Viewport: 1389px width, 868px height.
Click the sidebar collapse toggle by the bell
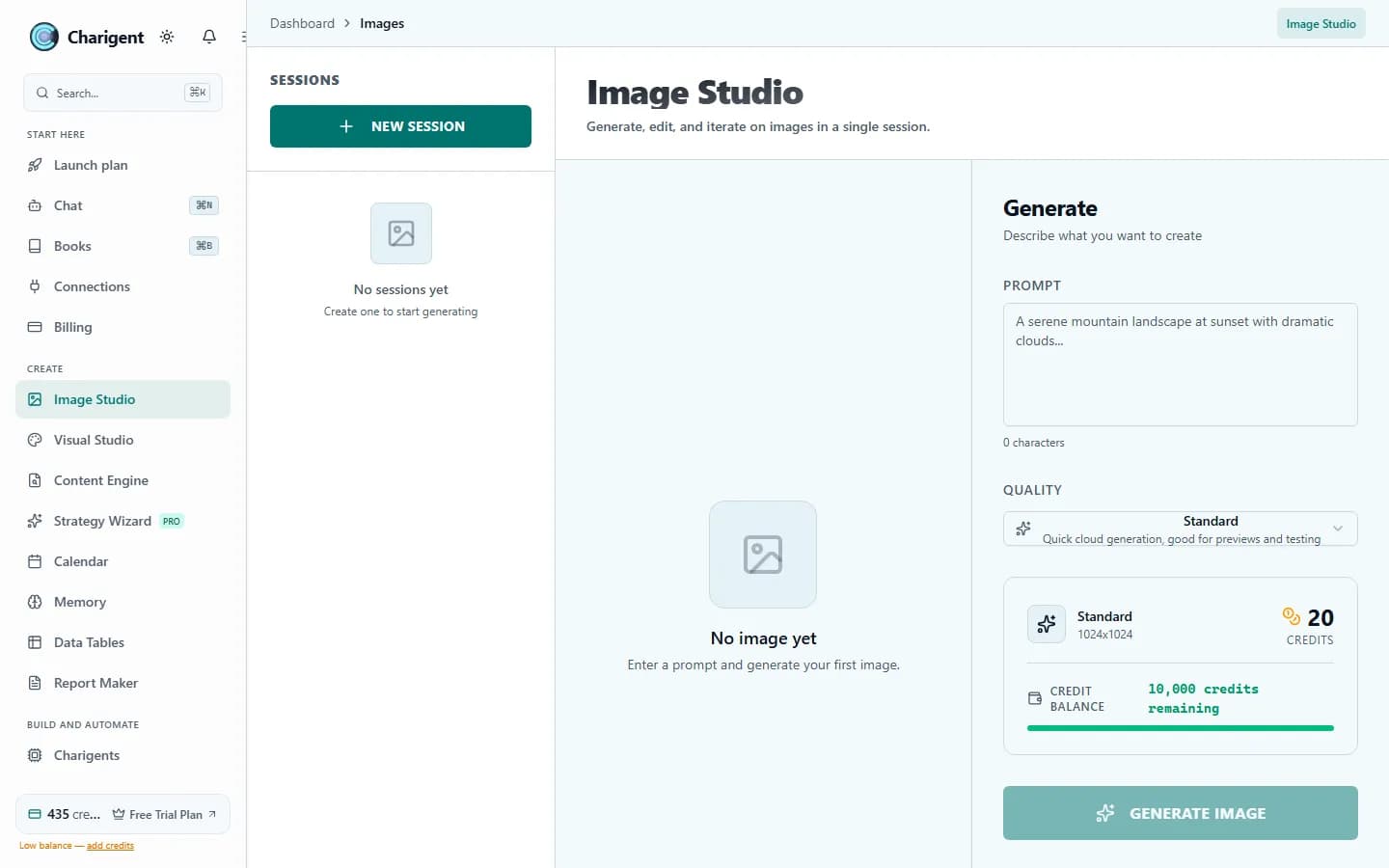(x=243, y=37)
